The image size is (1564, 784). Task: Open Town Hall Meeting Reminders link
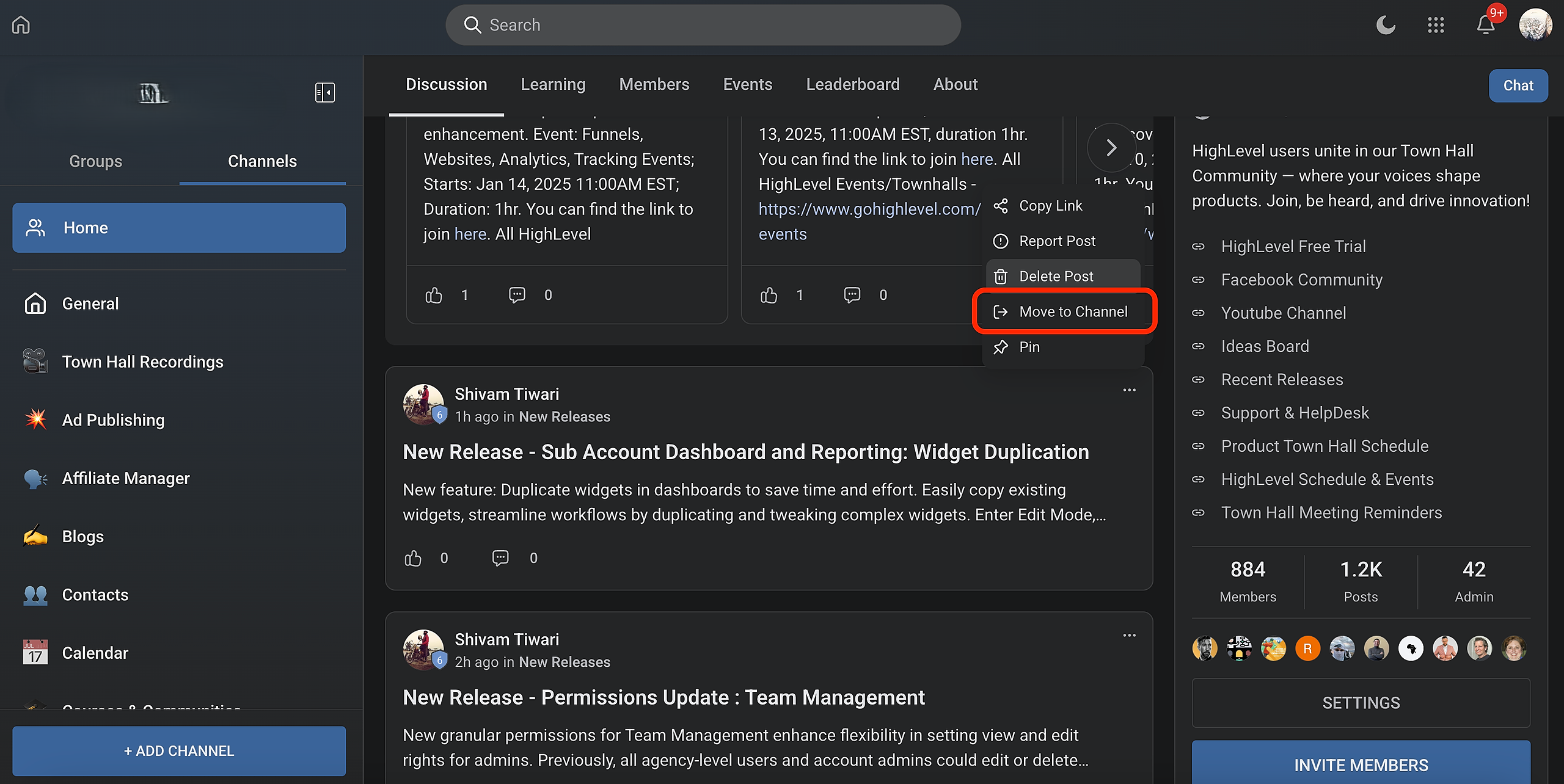coord(1331,513)
